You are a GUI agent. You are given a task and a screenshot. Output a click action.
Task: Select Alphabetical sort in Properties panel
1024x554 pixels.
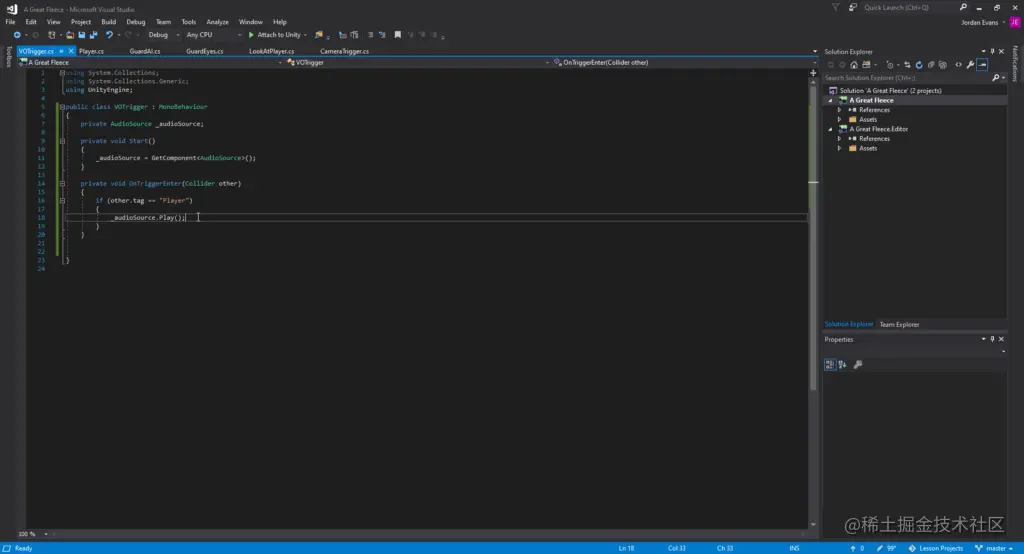pos(842,365)
